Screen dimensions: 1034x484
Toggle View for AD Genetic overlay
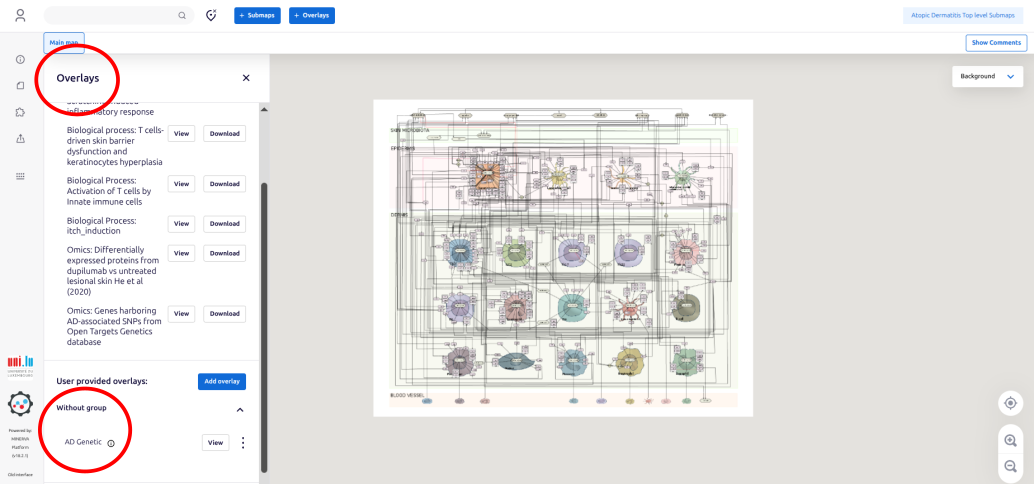click(215, 443)
